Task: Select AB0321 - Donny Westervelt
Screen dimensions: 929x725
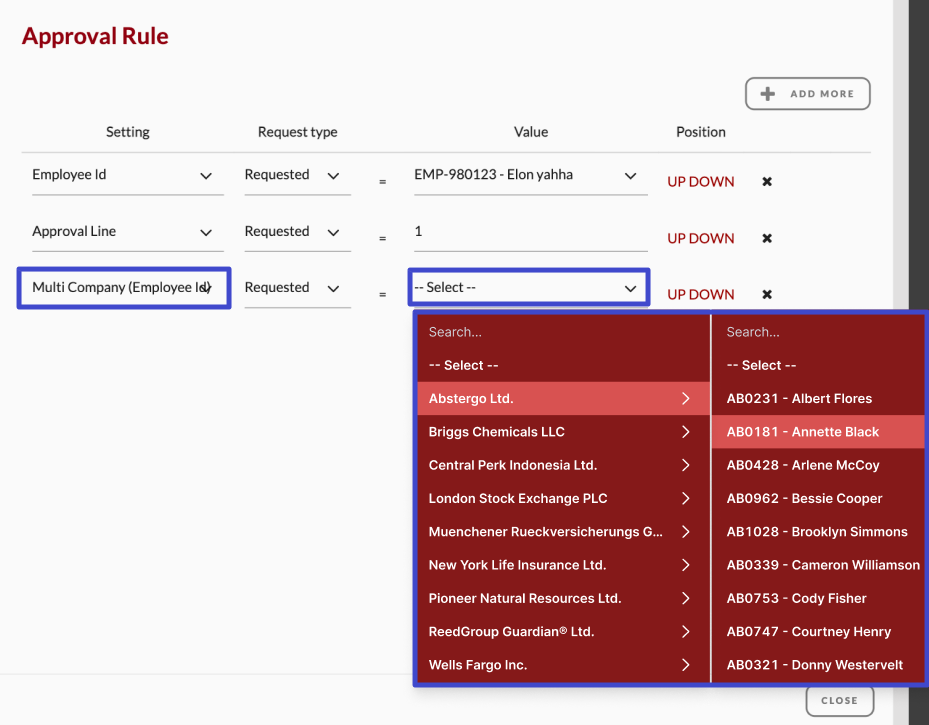Action: pyautogui.click(x=815, y=664)
